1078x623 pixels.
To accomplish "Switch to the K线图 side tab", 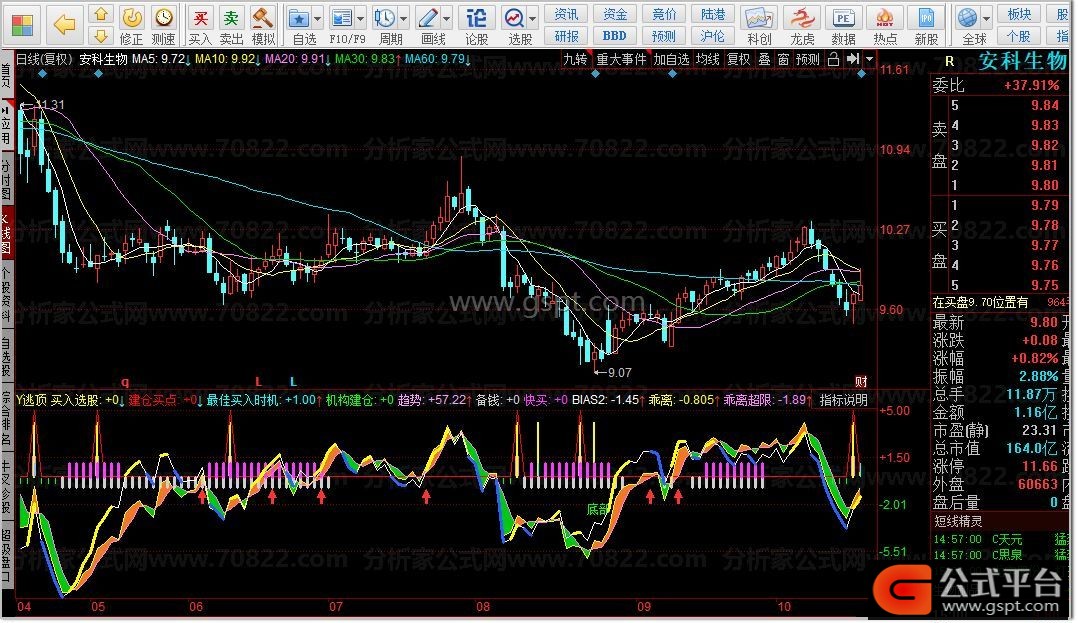I will pos(6,232).
